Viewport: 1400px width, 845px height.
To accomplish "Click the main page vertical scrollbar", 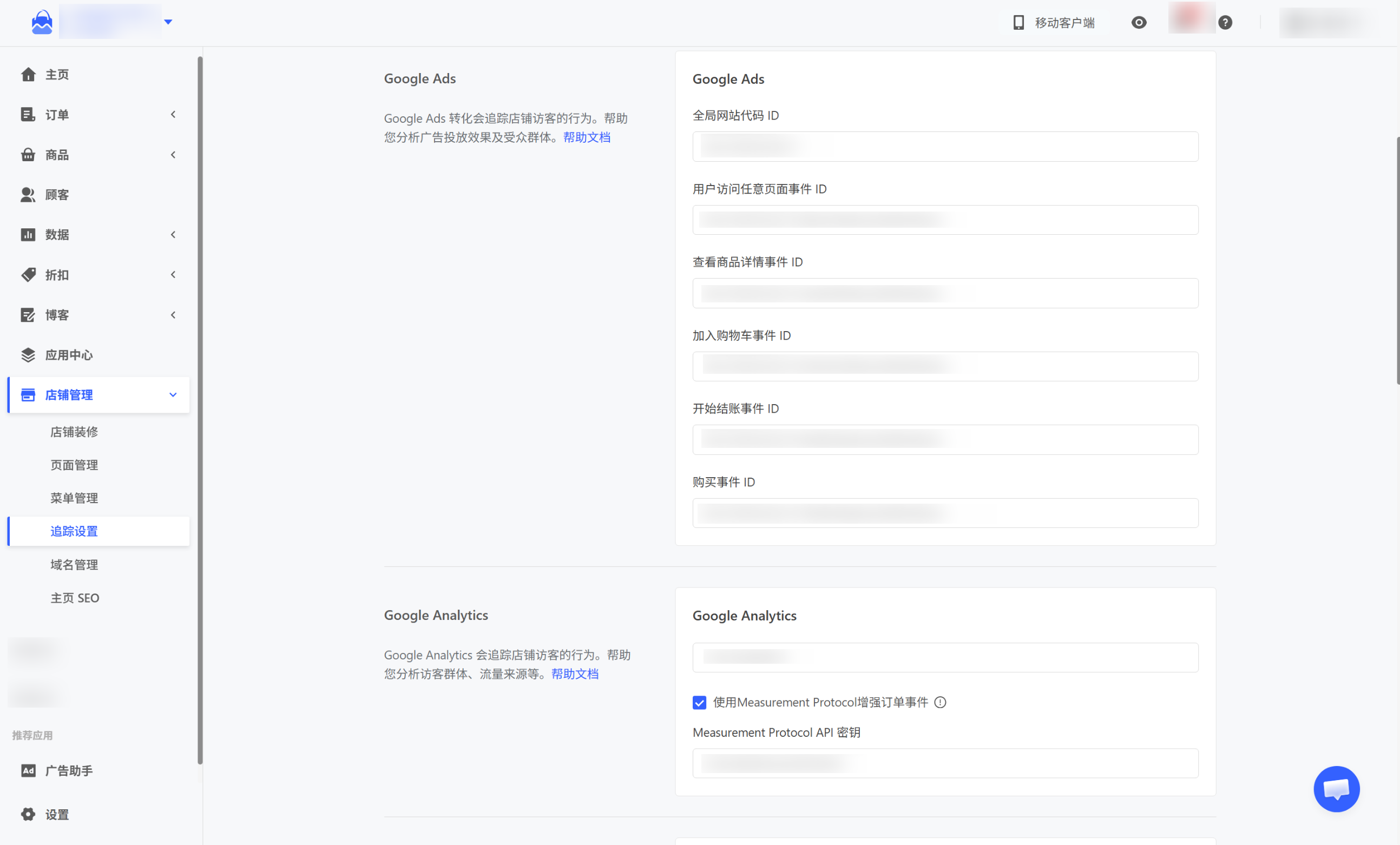I will (x=1397, y=261).
